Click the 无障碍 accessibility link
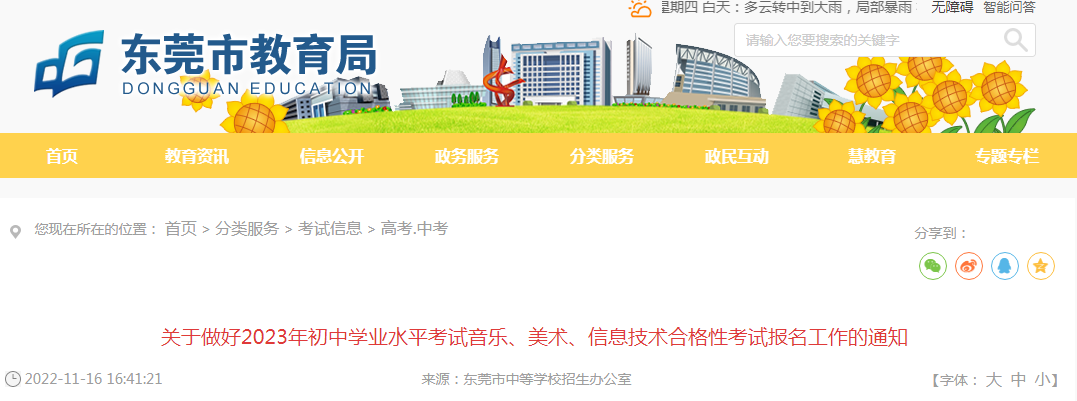The width and height of the screenshot is (1077, 401). click(x=952, y=8)
